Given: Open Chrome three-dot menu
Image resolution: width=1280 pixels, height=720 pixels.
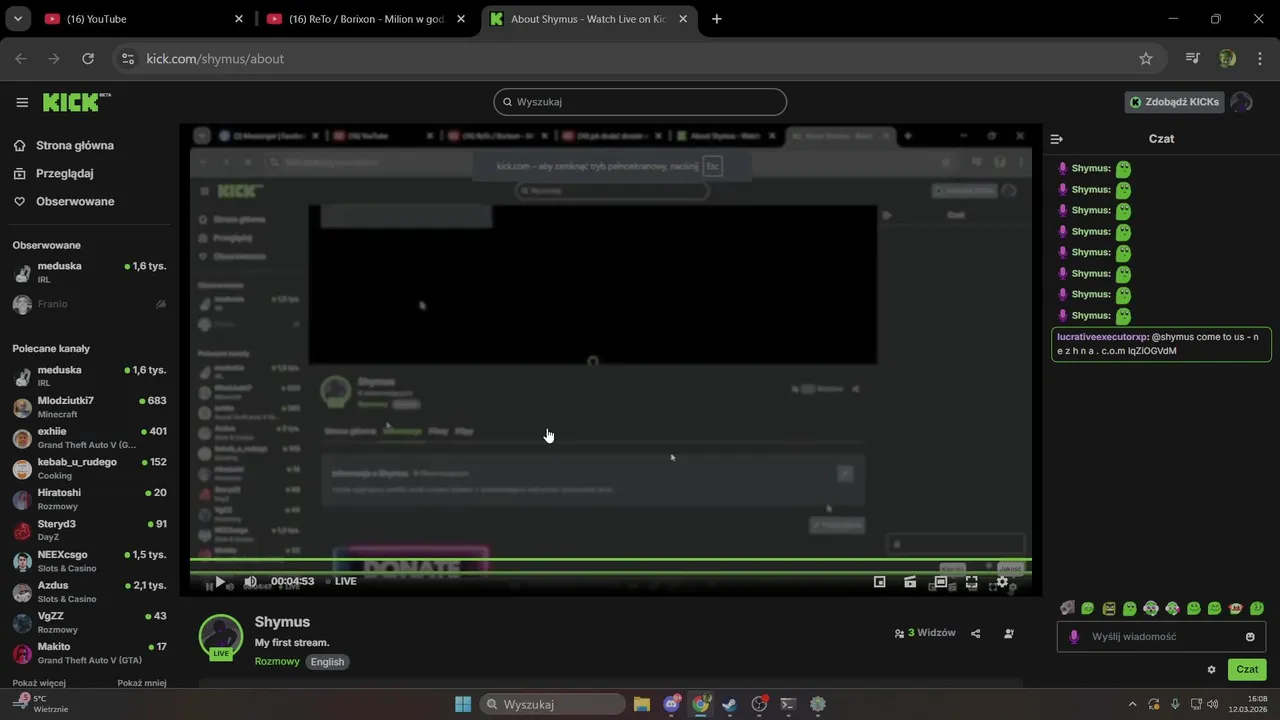Looking at the screenshot, I should click(x=1259, y=59).
